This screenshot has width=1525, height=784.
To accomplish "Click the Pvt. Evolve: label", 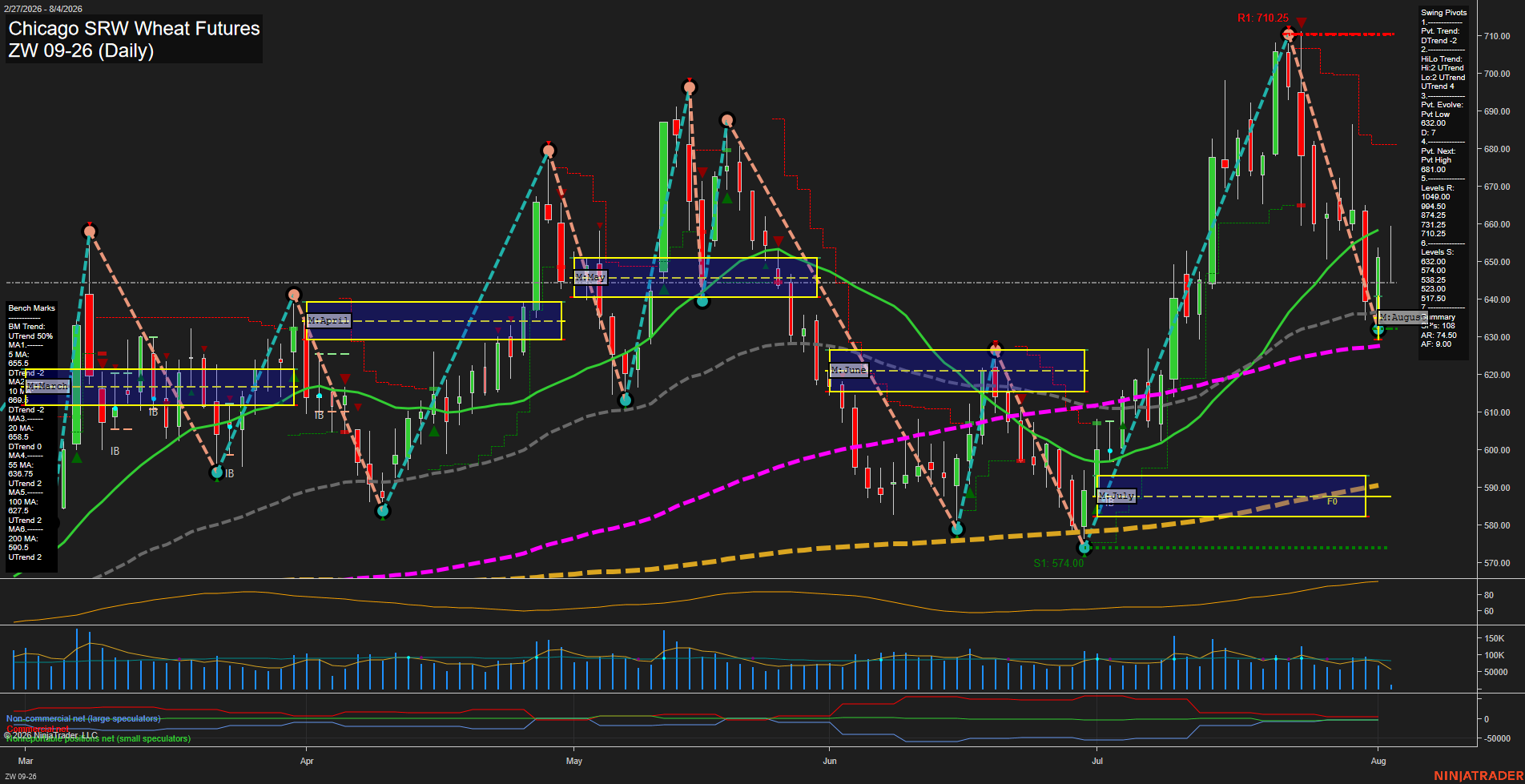I will coord(1442,105).
